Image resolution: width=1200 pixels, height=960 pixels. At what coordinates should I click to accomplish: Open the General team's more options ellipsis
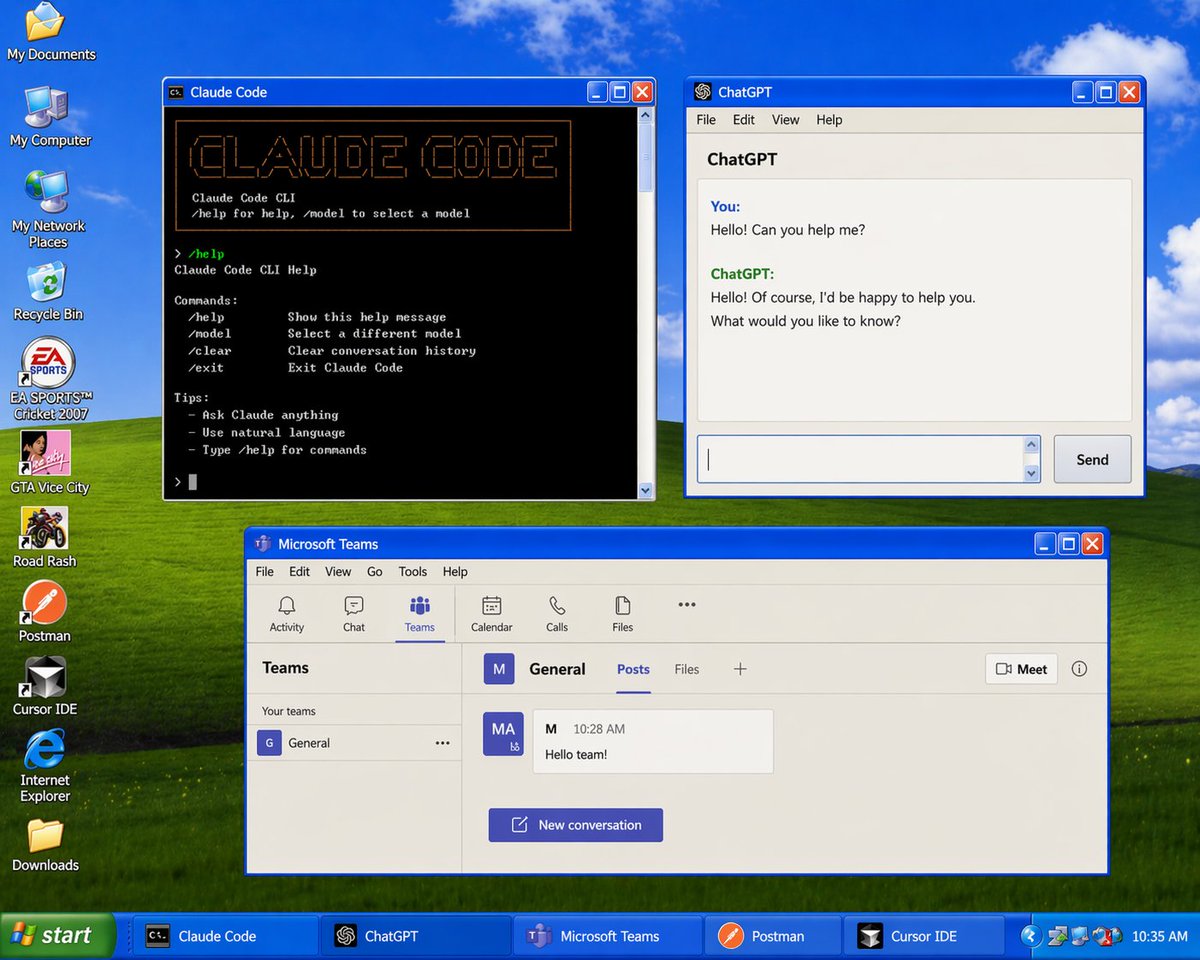pos(442,743)
